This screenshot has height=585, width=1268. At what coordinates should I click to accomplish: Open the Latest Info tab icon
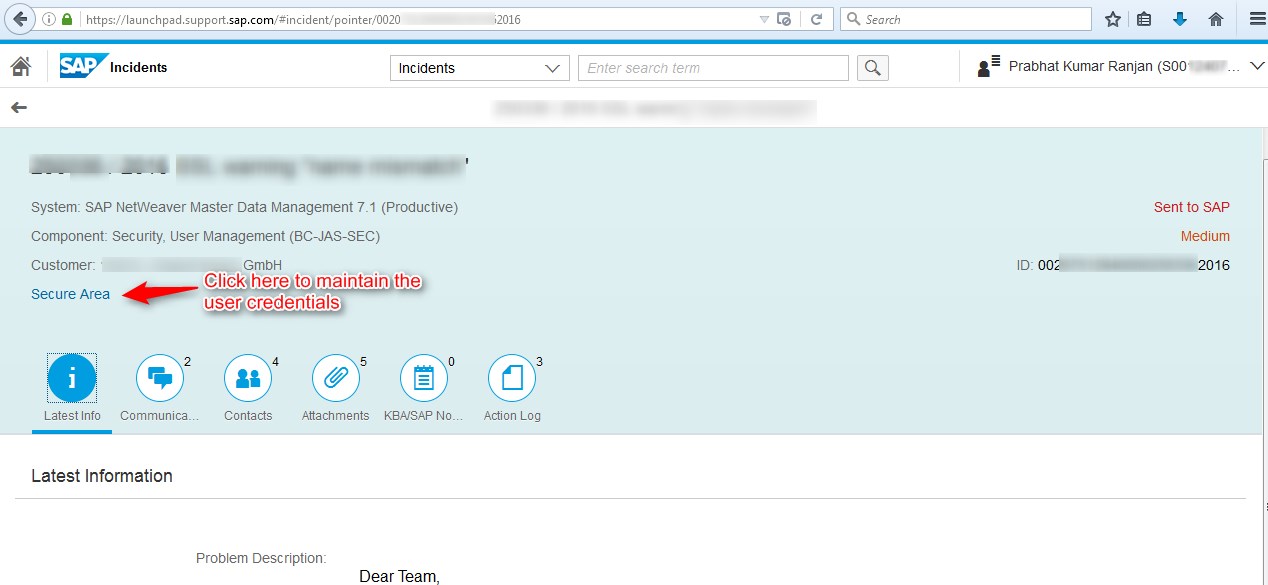click(x=72, y=379)
